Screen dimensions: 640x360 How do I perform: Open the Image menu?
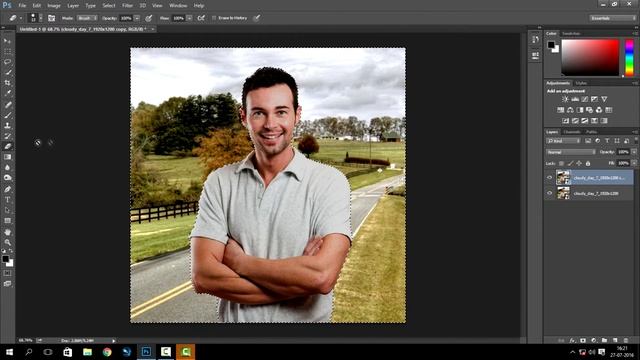54,6
